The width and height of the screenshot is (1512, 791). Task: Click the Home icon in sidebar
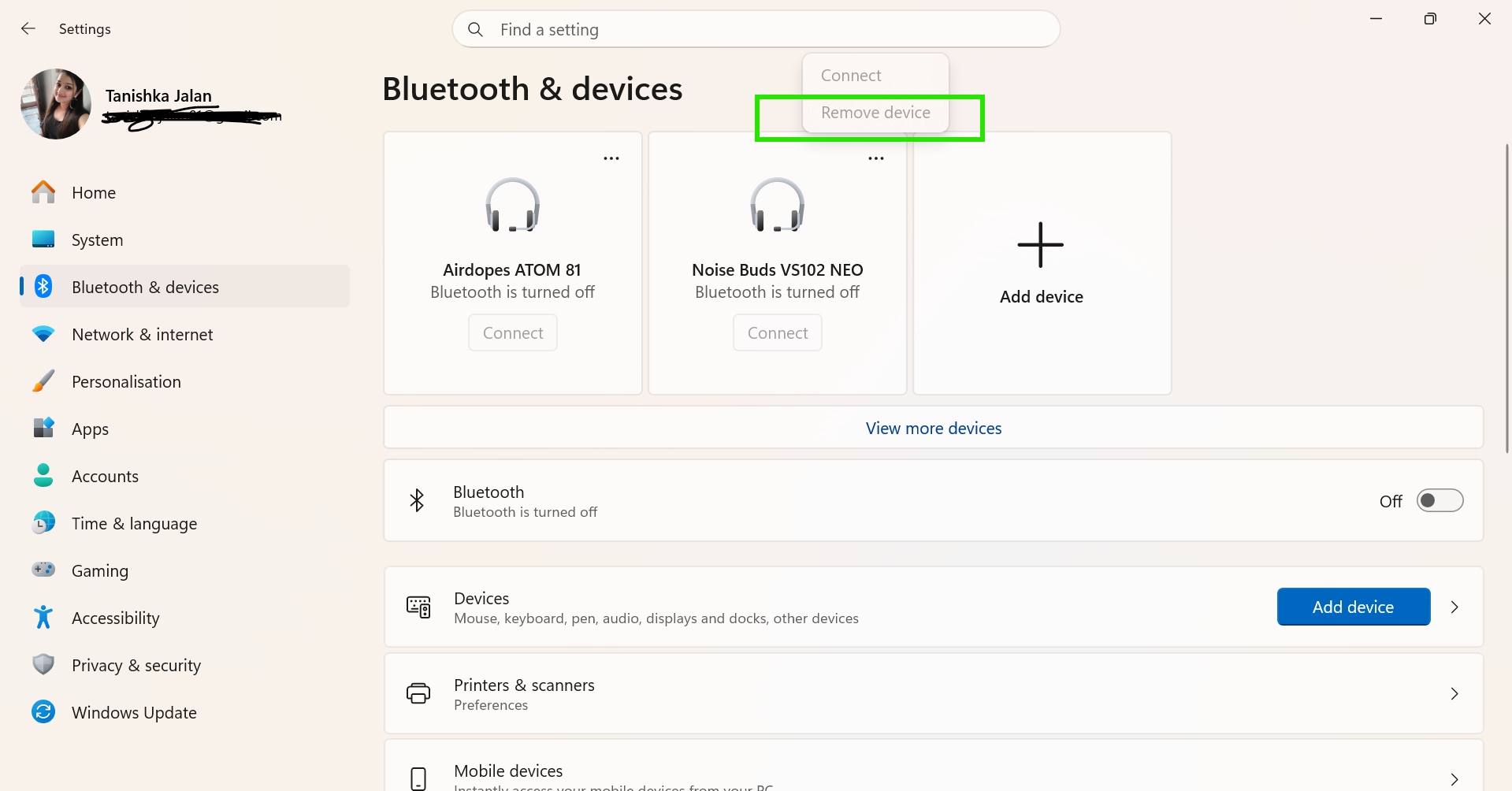43,192
